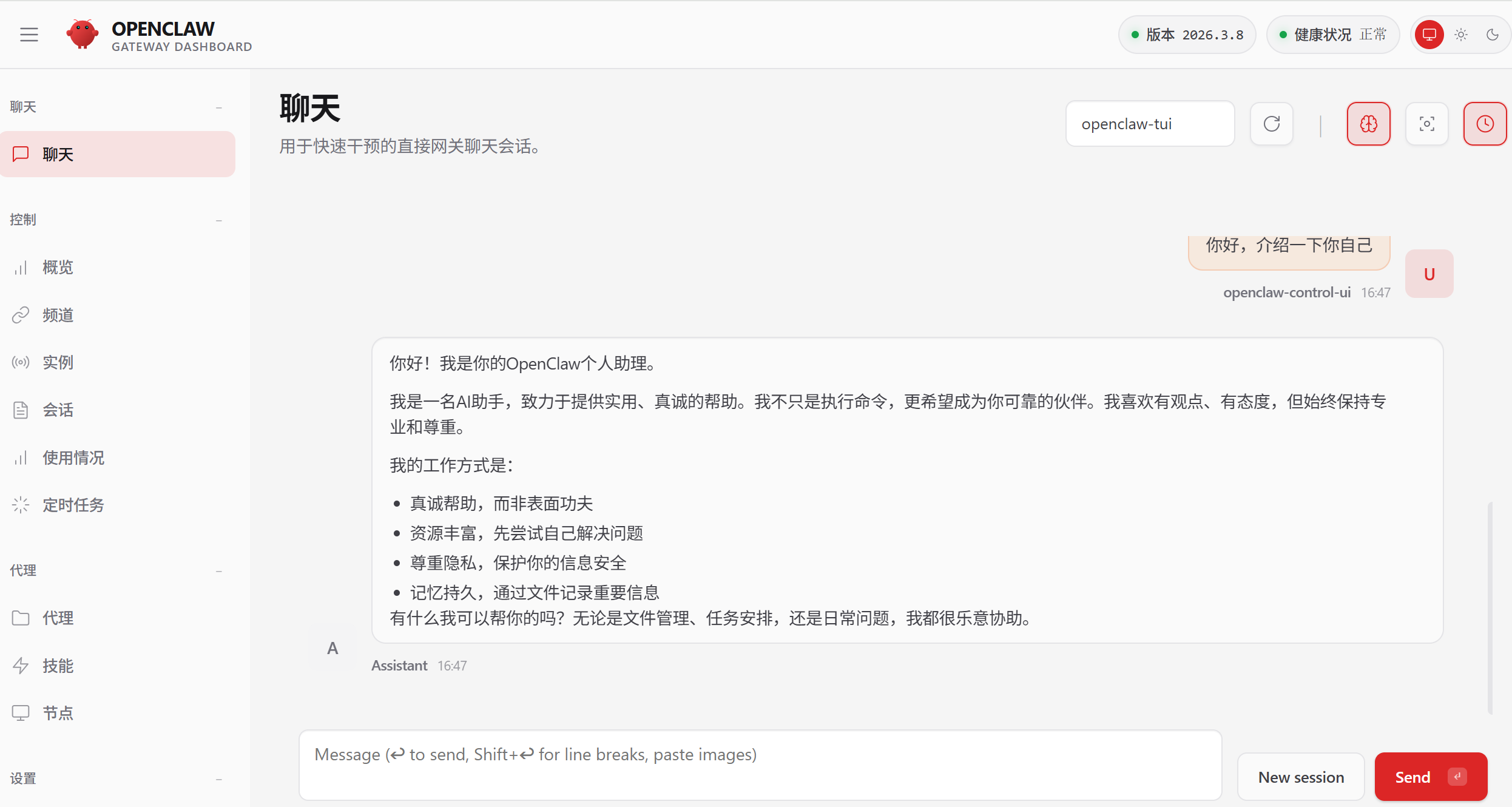Collapse the 代理 sidebar section
The width and height of the screenshot is (1512, 807).
[219, 571]
